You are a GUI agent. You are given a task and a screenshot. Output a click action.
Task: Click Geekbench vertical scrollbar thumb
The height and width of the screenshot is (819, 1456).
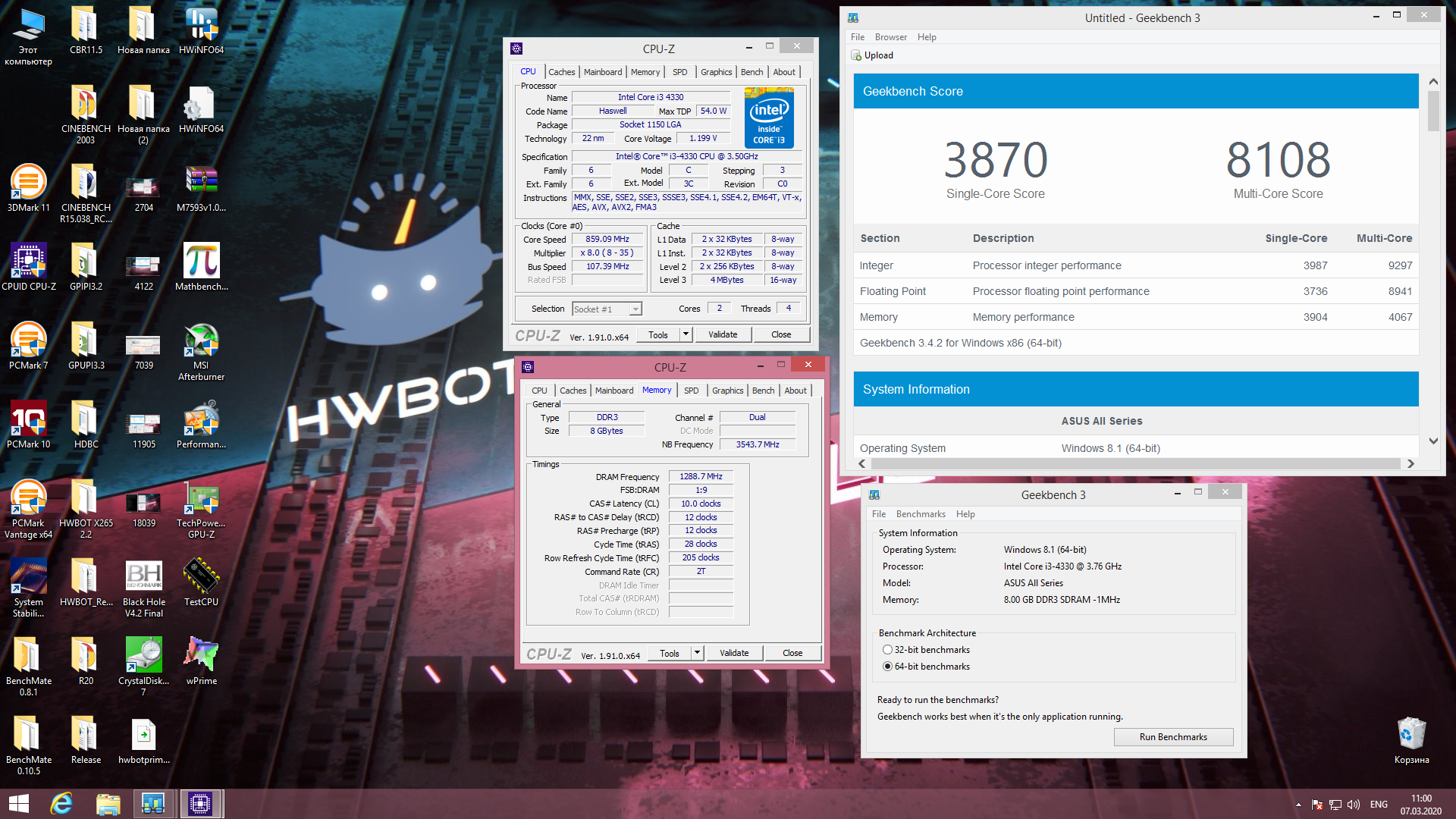pyautogui.click(x=1432, y=111)
